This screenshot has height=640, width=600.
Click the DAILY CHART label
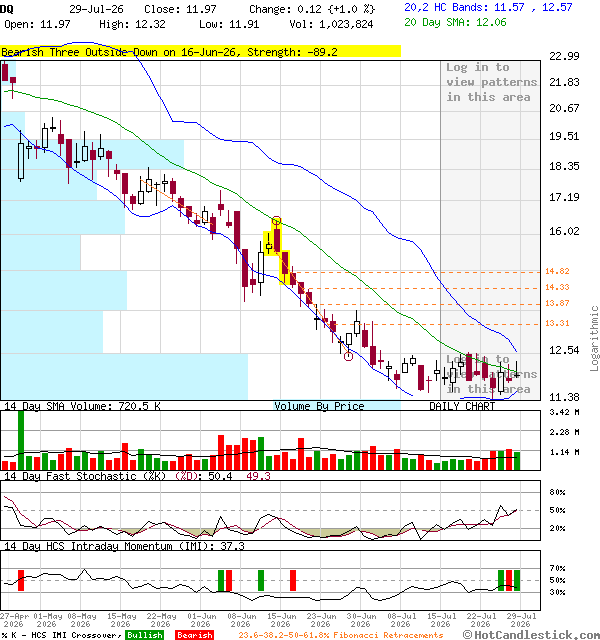(x=462, y=406)
